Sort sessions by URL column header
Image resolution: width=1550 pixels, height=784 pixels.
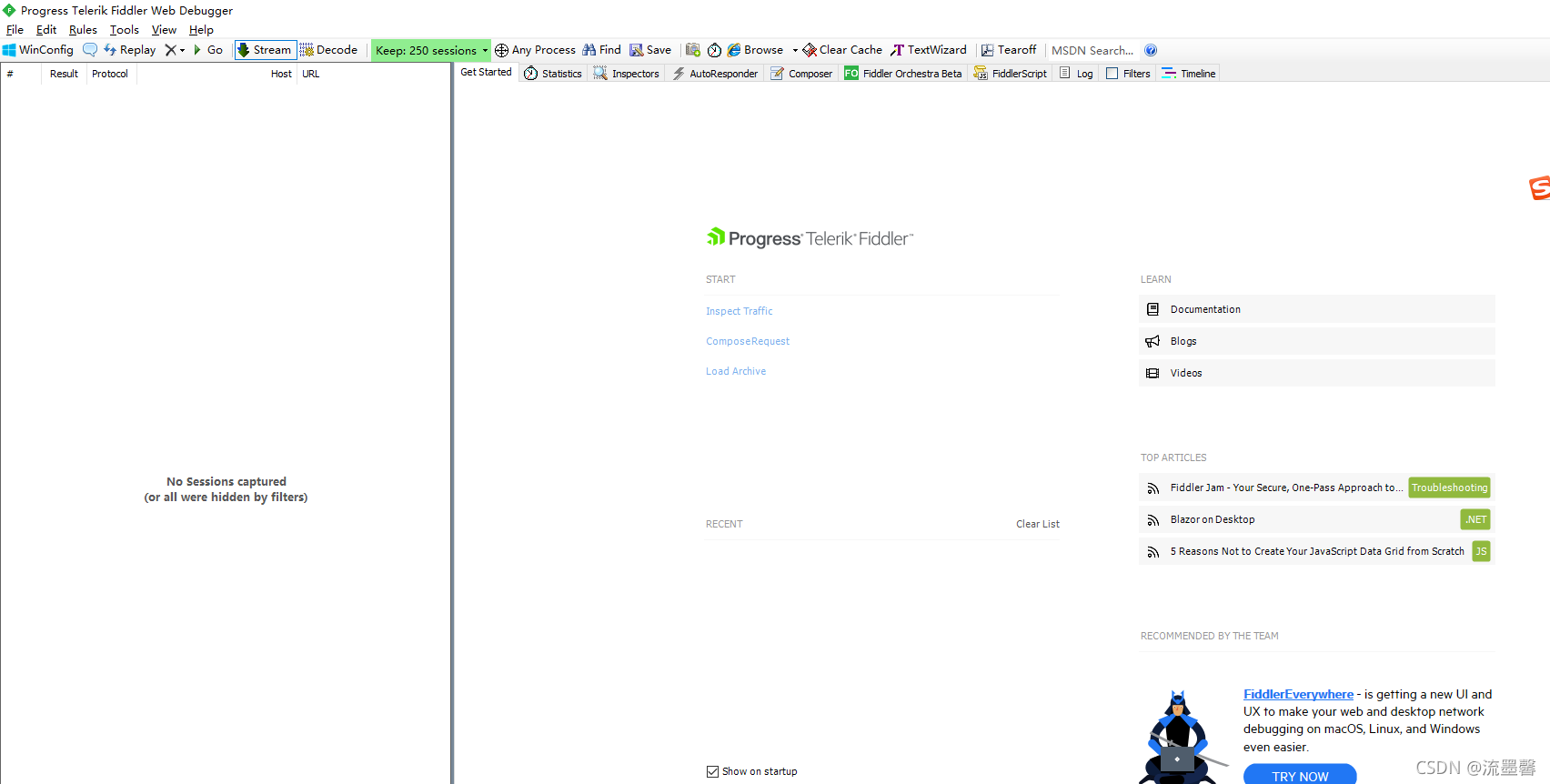[x=373, y=74]
